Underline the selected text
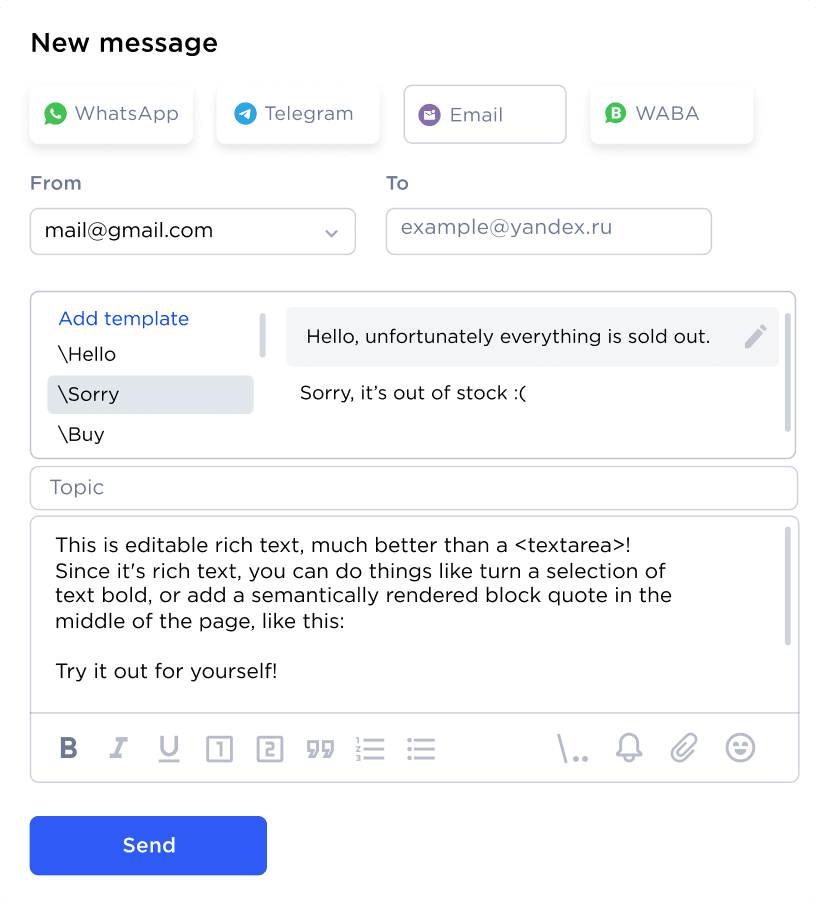The height and width of the screenshot is (906, 816). (x=169, y=748)
